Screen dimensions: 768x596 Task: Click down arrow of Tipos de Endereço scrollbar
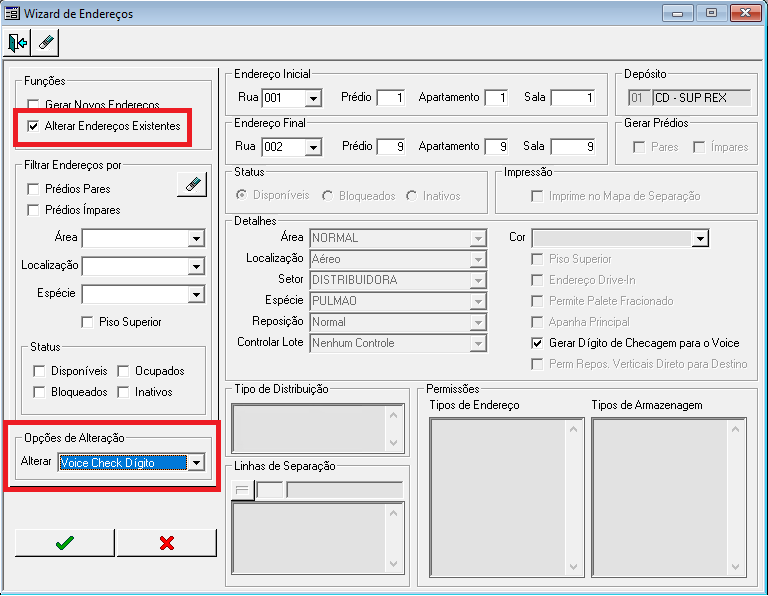click(574, 567)
